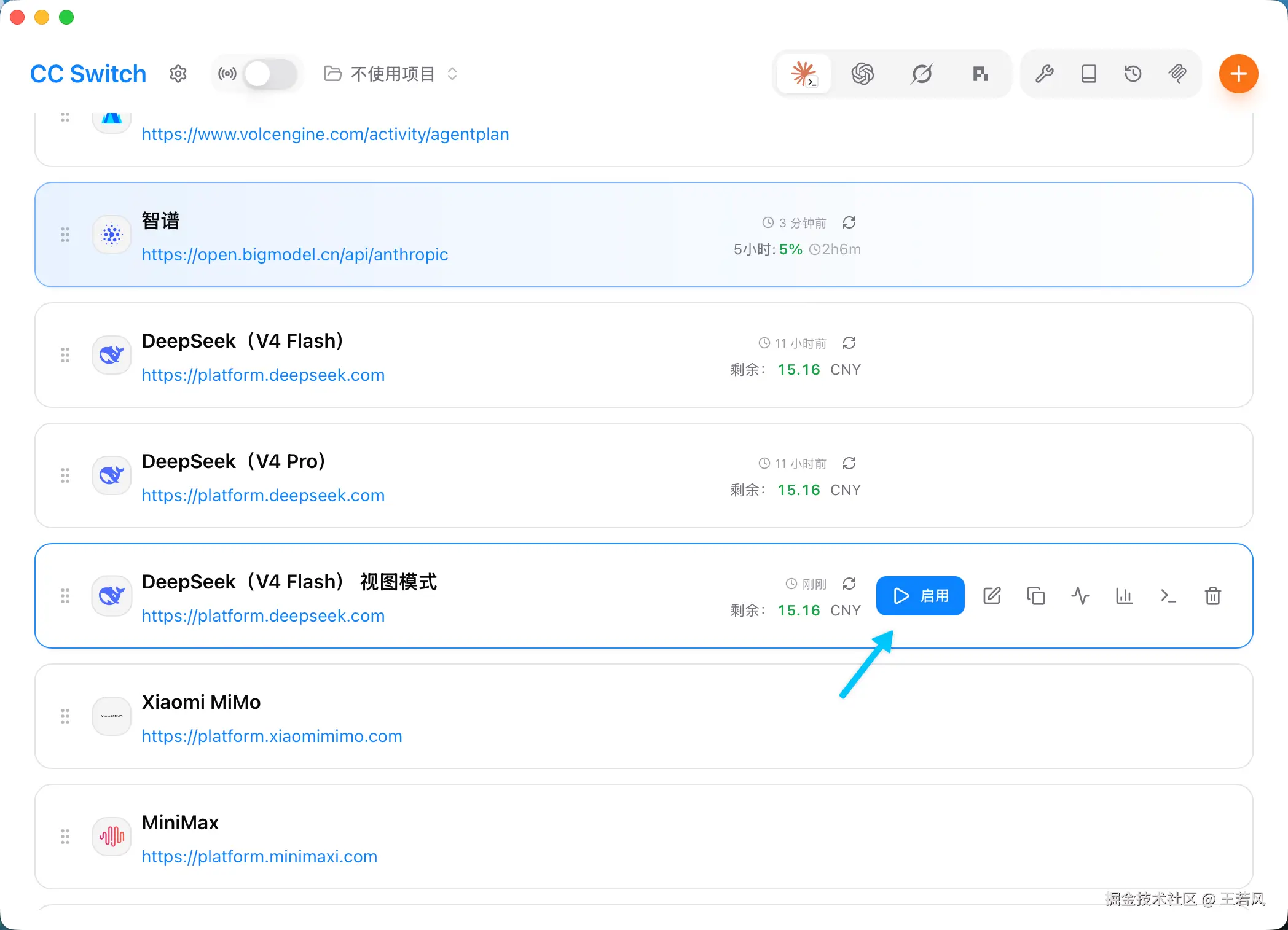
Task: Open the history clock icon
Action: (1133, 74)
